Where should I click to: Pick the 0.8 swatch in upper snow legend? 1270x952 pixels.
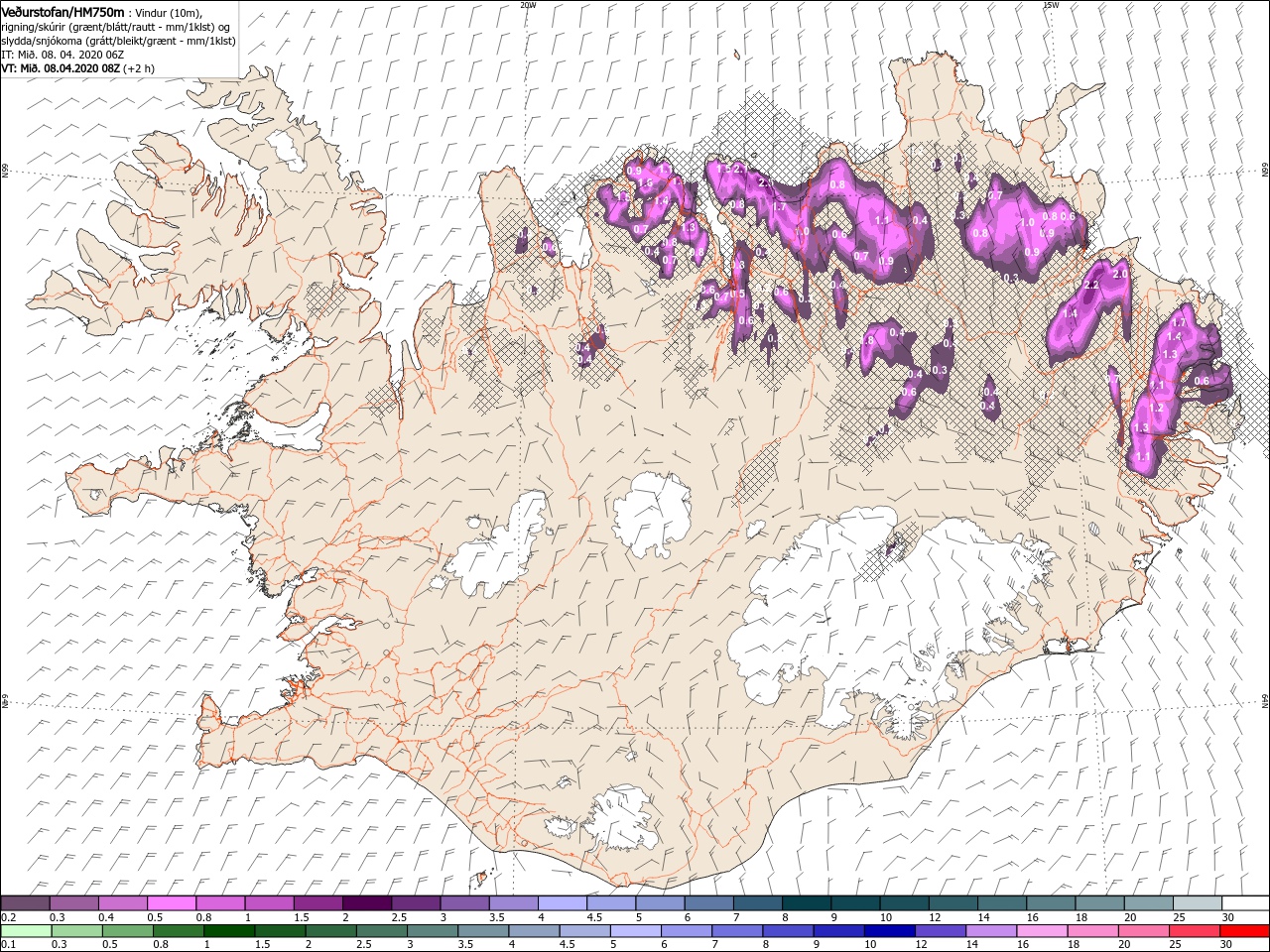[219, 903]
